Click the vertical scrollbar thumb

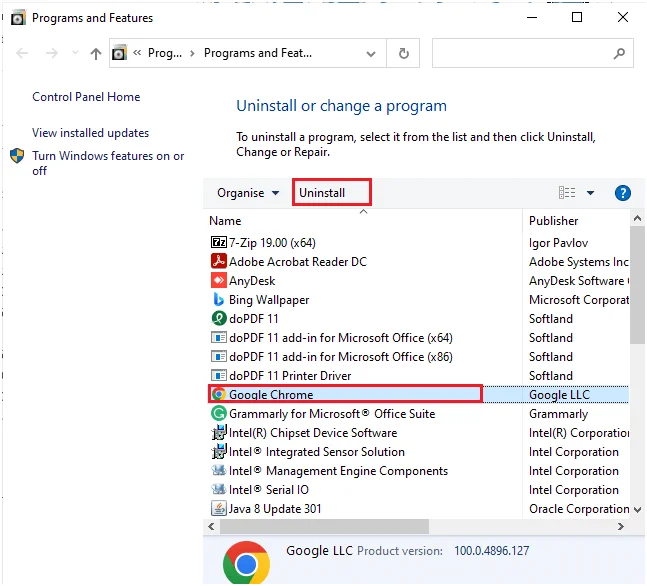click(x=637, y=285)
